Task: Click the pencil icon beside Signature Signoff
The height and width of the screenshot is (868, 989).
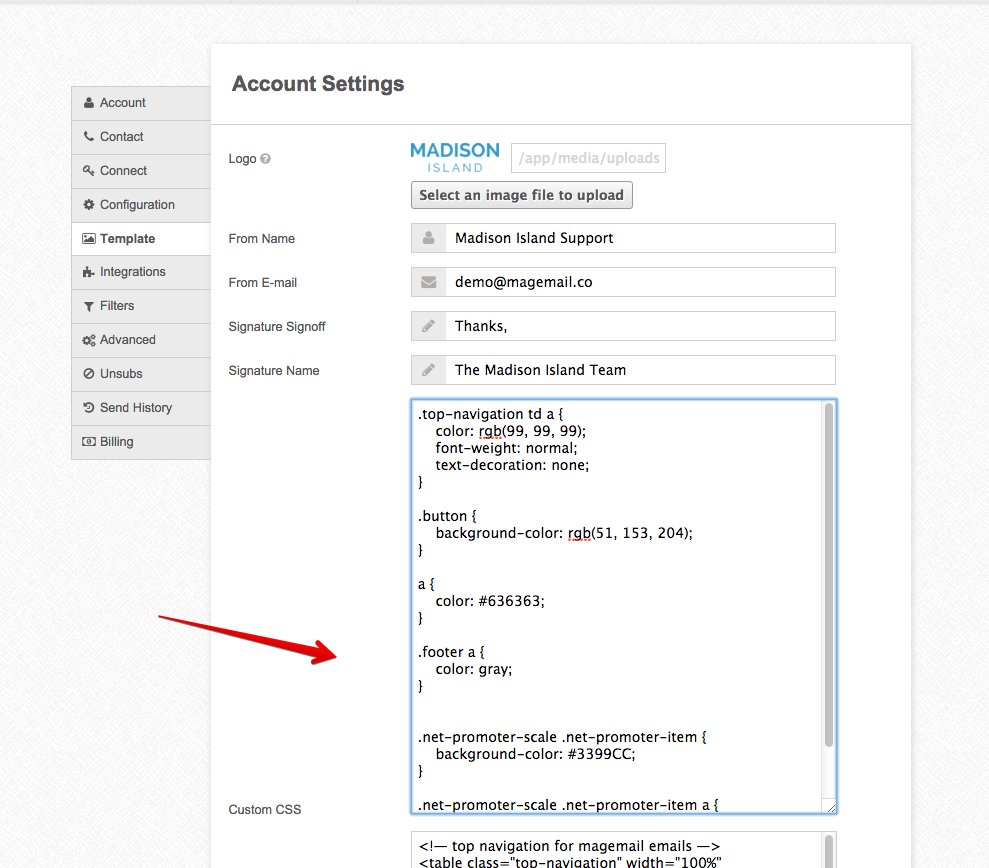Action: click(x=428, y=326)
